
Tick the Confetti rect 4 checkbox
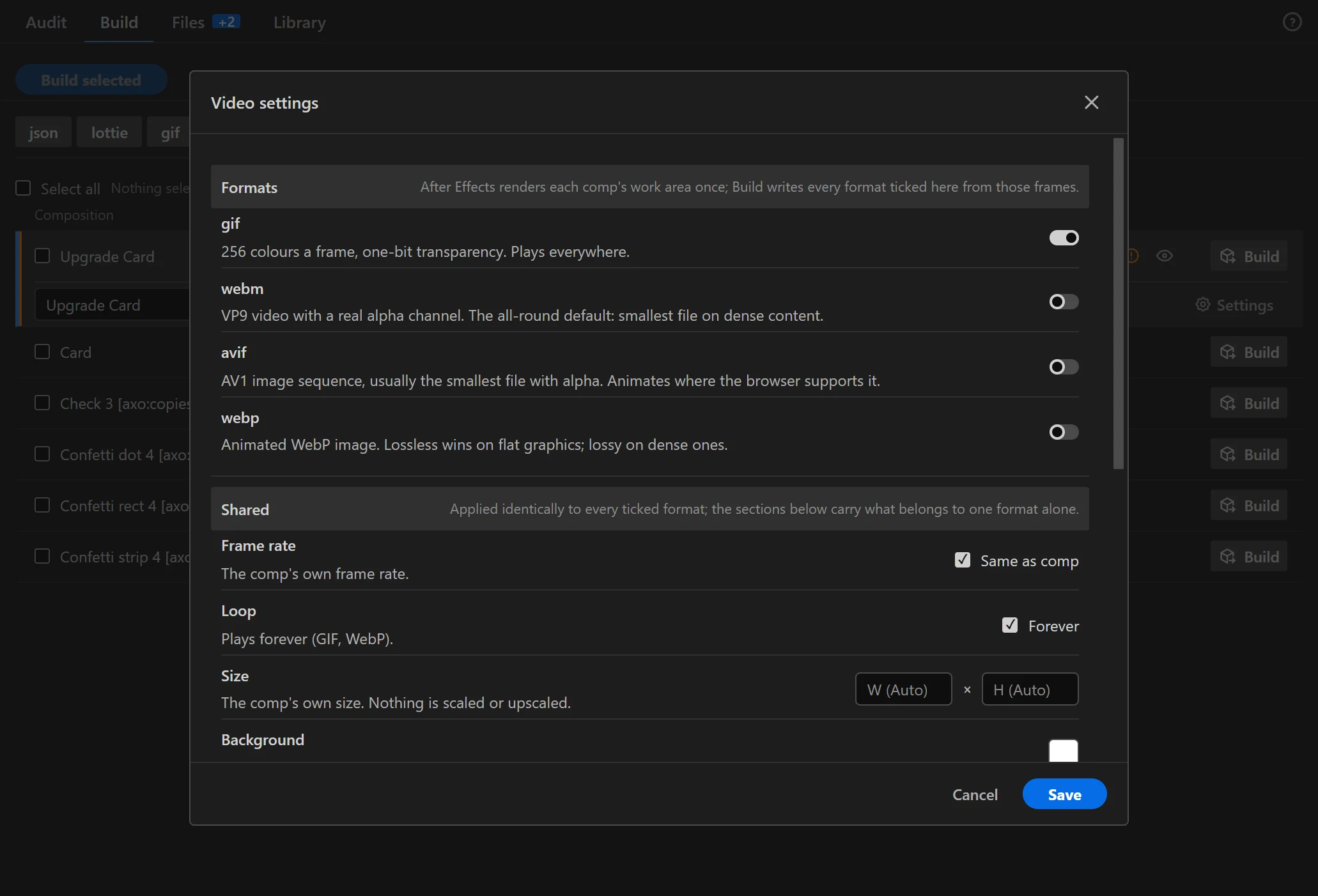(42, 505)
